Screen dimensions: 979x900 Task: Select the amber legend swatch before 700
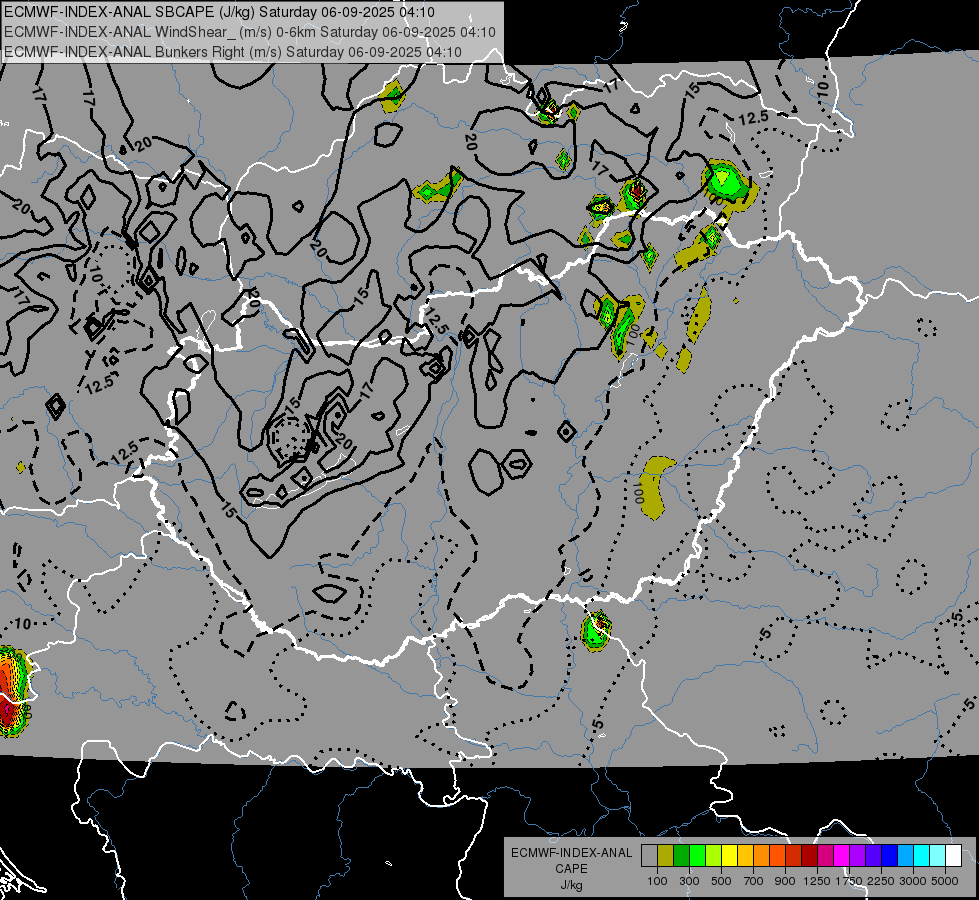pos(745,856)
